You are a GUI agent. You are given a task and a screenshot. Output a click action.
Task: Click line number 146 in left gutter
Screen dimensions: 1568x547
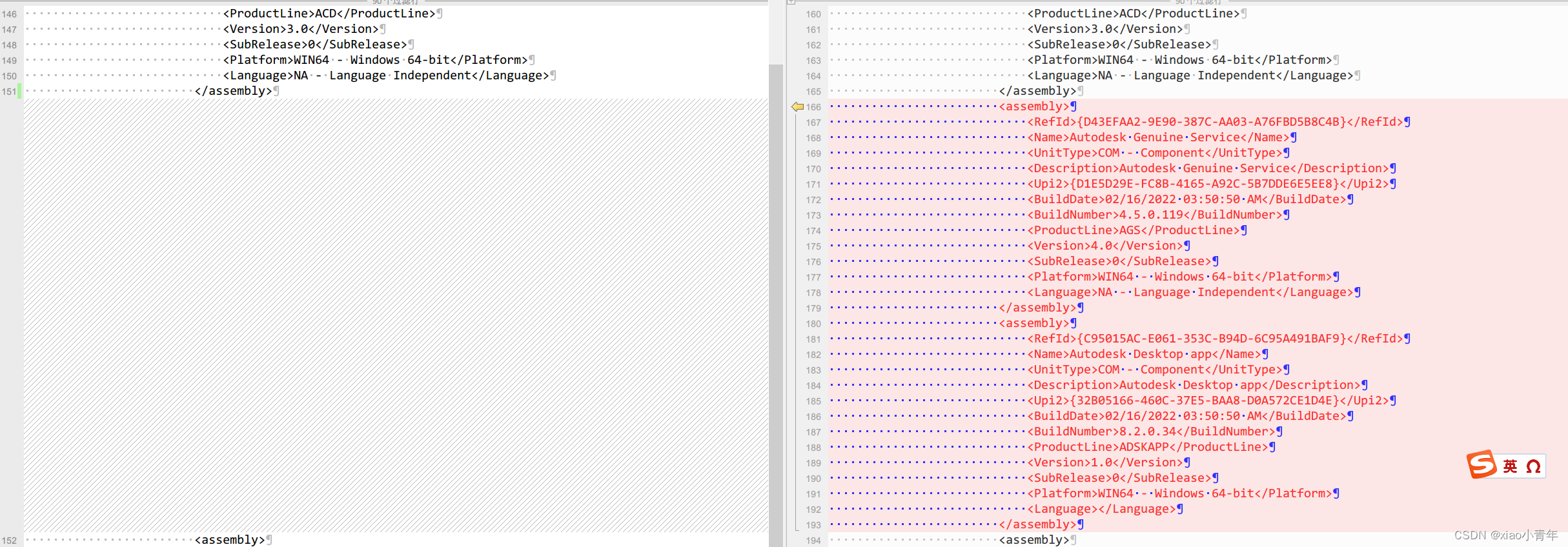tap(9, 14)
